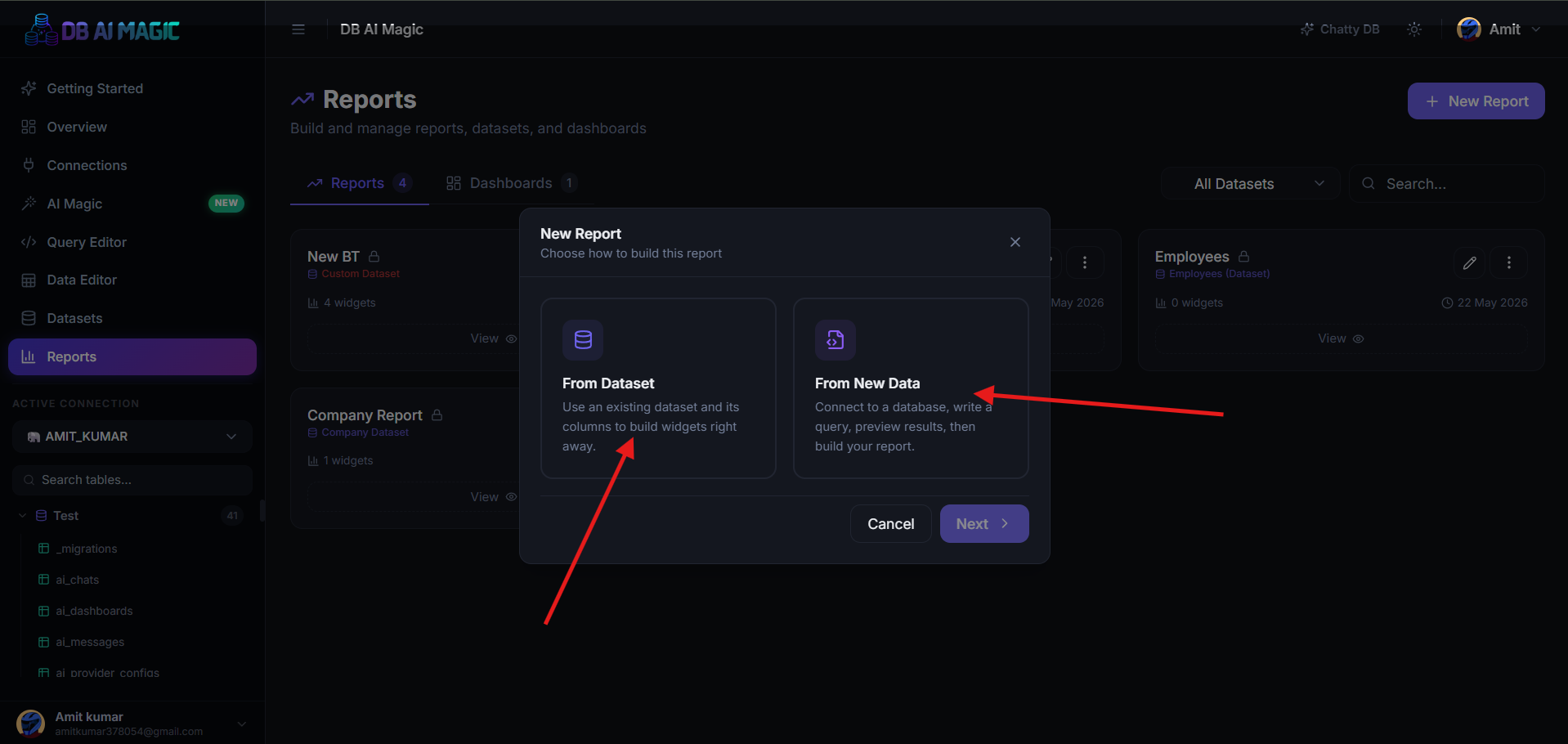Focus the Search tables input

pyautogui.click(x=132, y=480)
